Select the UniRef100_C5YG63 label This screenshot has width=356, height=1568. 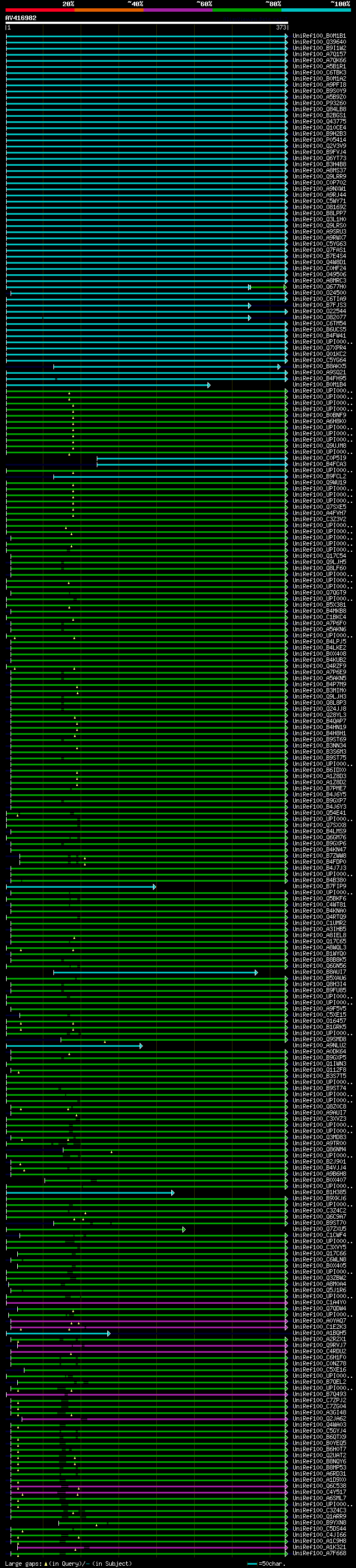pos(319,244)
